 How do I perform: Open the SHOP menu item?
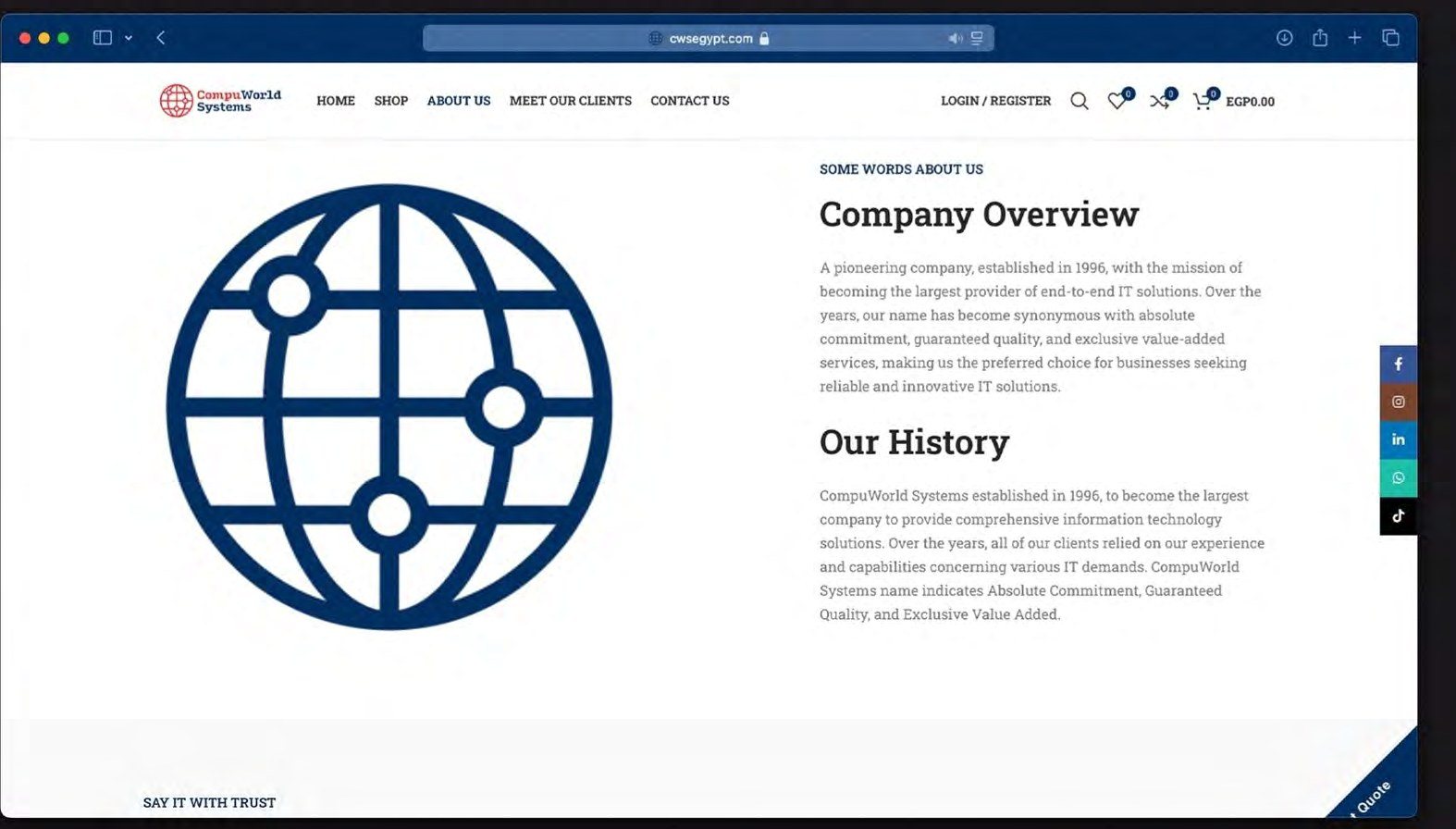[x=391, y=101]
